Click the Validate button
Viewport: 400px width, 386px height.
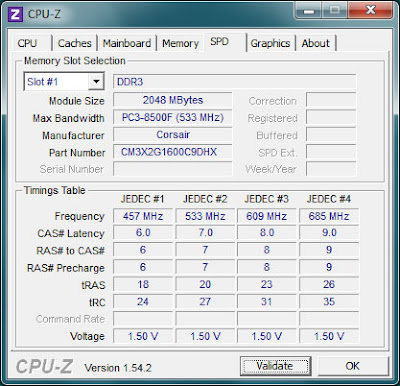tap(275, 366)
